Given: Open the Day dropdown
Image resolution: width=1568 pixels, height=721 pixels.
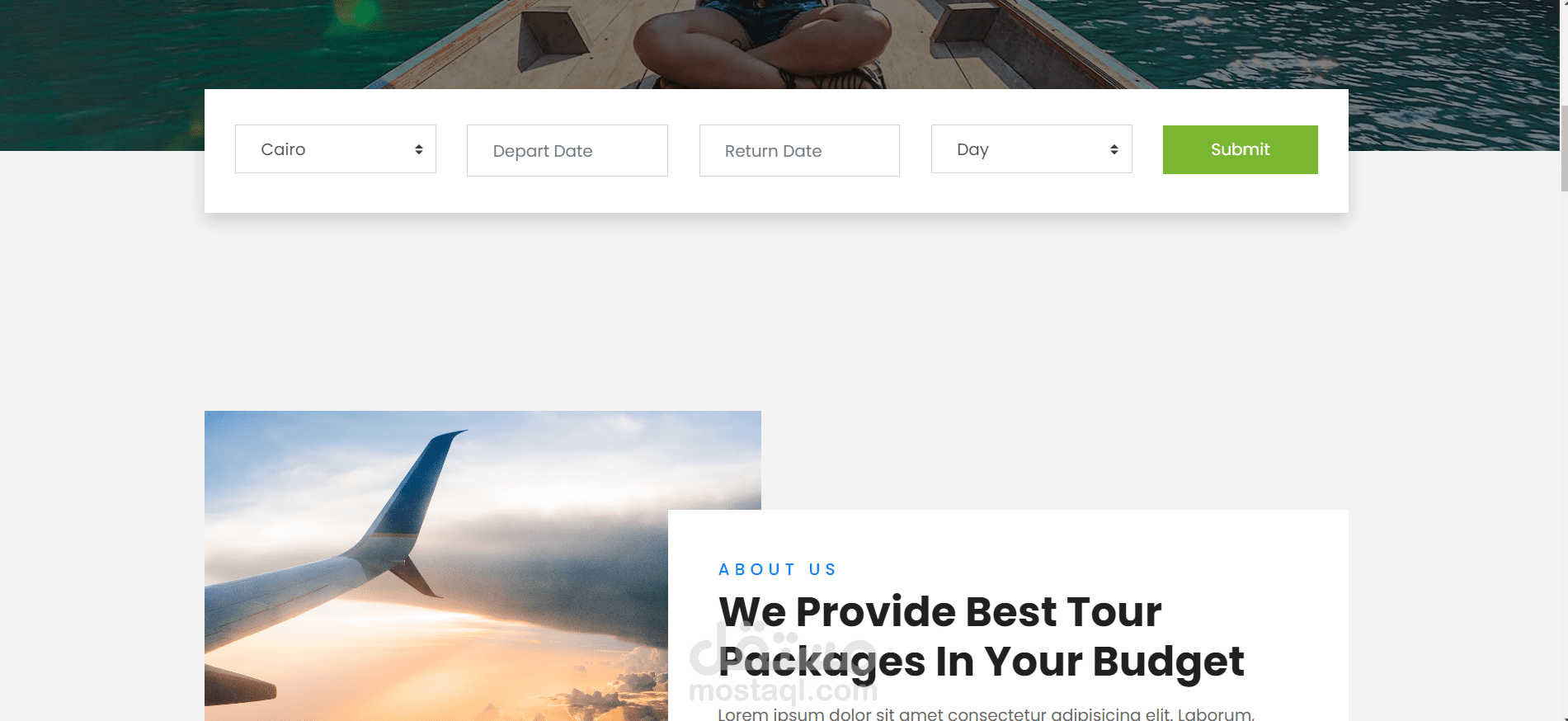Looking at the screenshot, I should pos(1031,149).
